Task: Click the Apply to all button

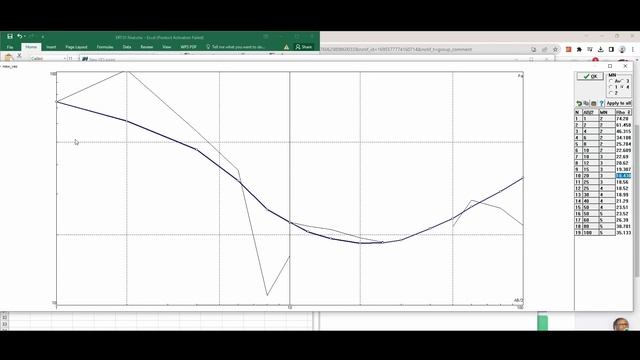Action: click(618, 103)
